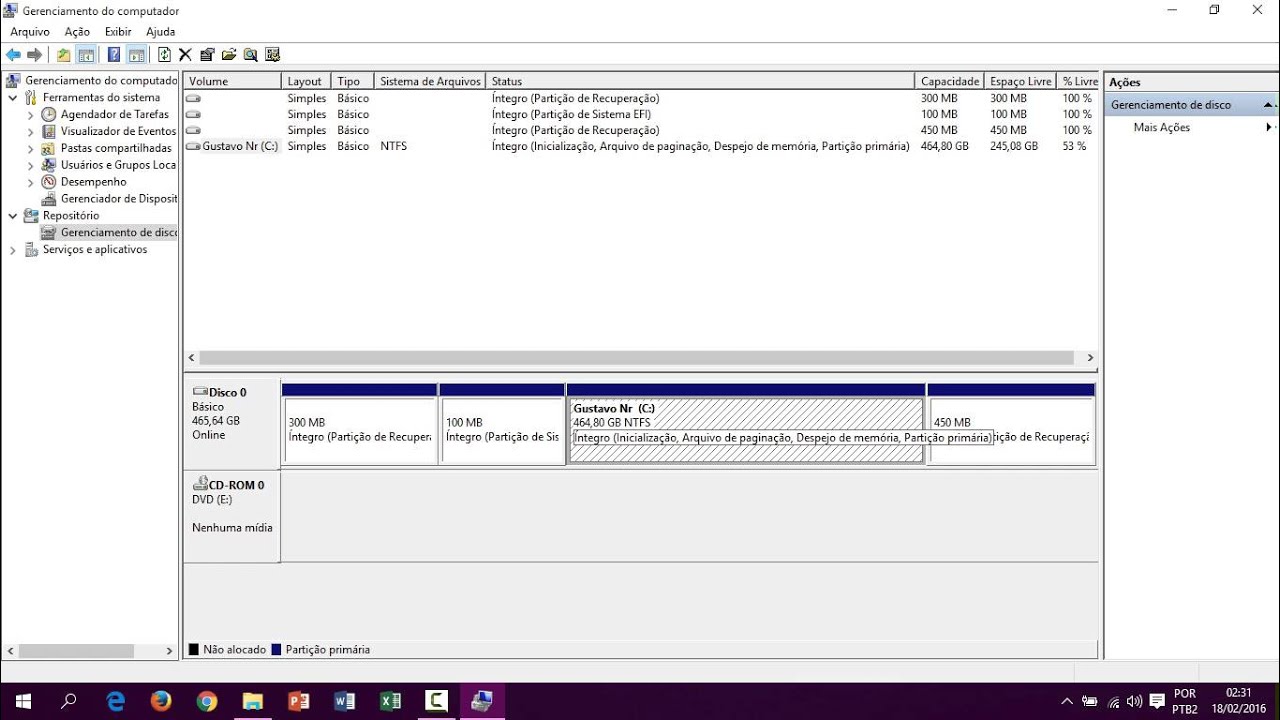
Task: Open the Ajuda menu
Action: pyautogui.click(x=160, y=32)
